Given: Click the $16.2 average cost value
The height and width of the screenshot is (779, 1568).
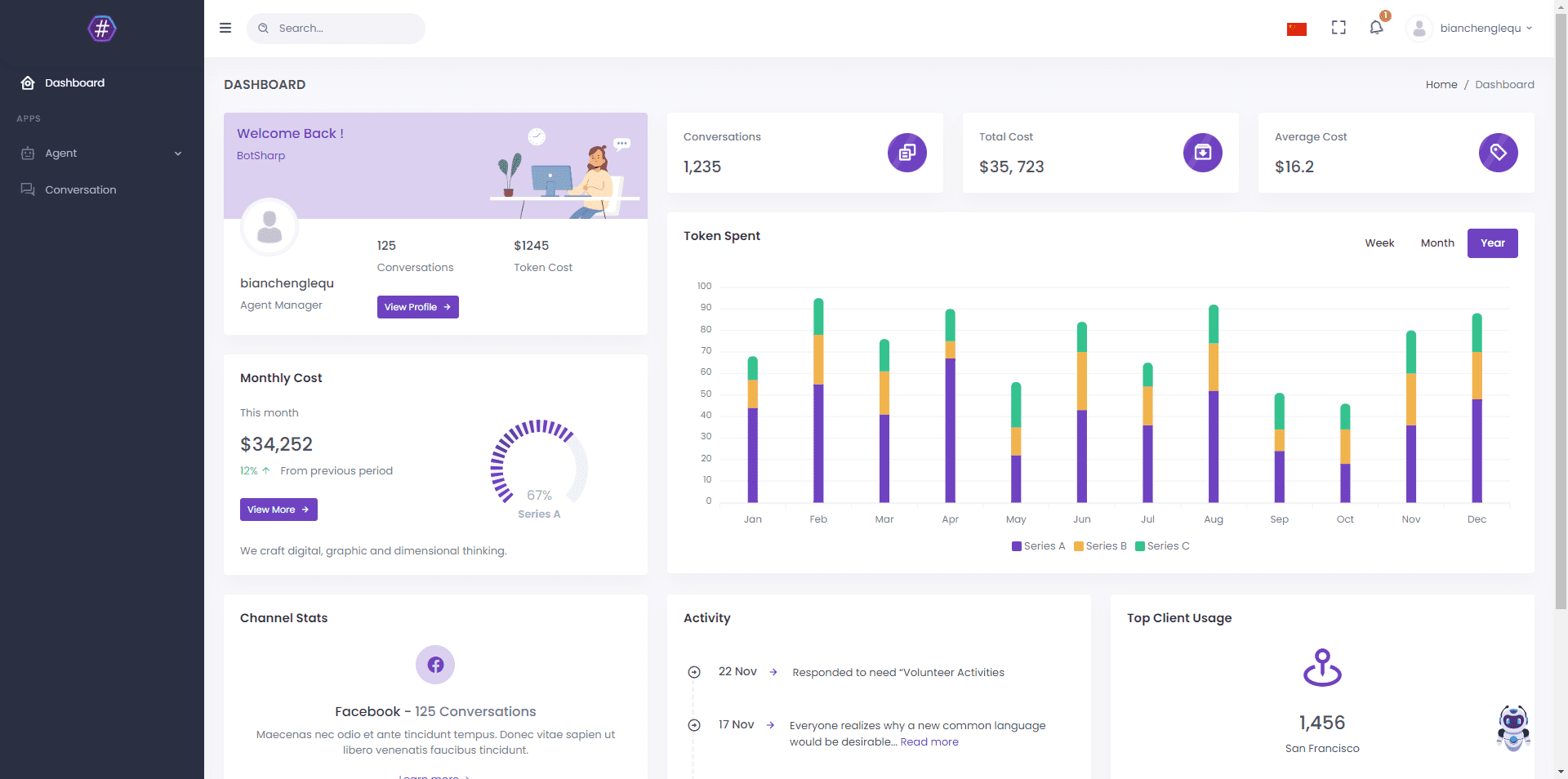Looking at the screenshot, I should [1294, 167].
